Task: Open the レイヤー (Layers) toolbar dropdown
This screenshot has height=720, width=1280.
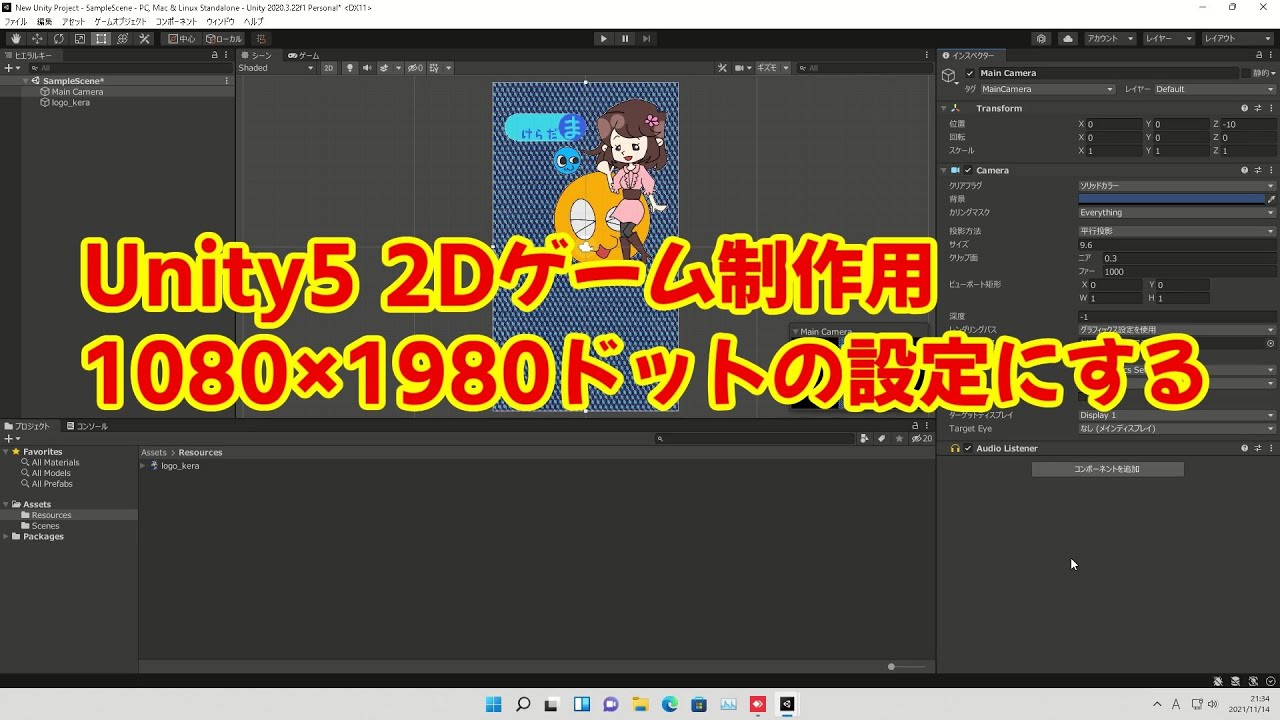Action: (1169, 39)
